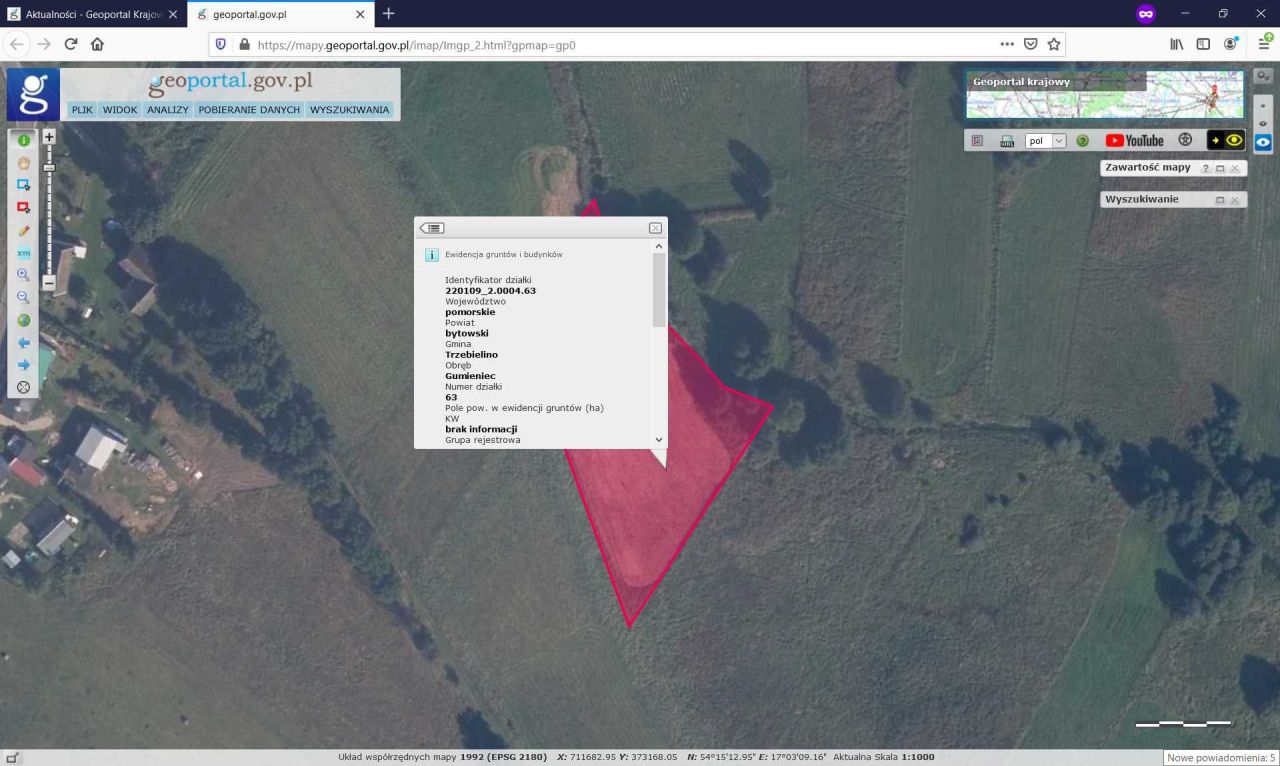
Task: Open the YouTube link
Action: [1134, 141]
